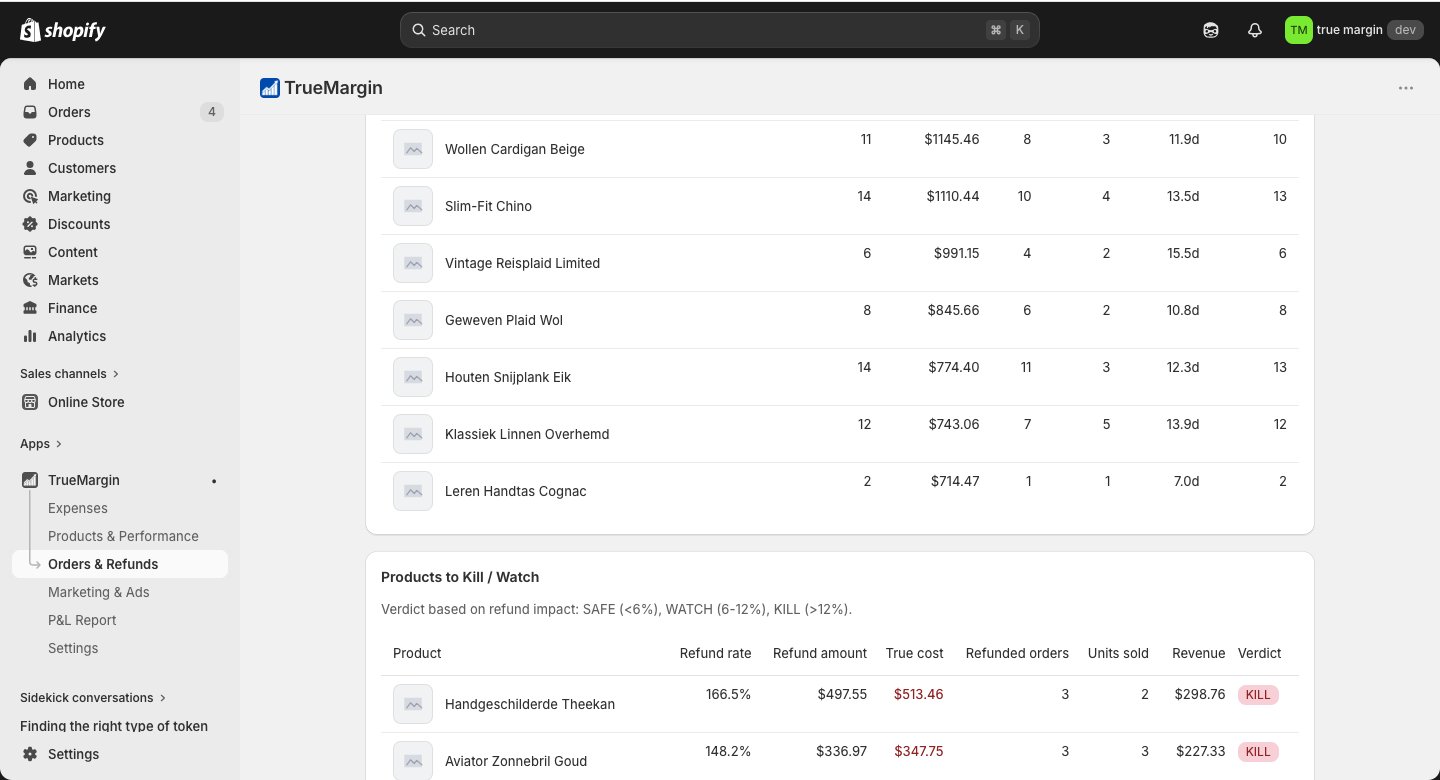This screenshot has width=1440, height=780.
Task: Expand Sidekick conversations section
Action: pos(93,697)
